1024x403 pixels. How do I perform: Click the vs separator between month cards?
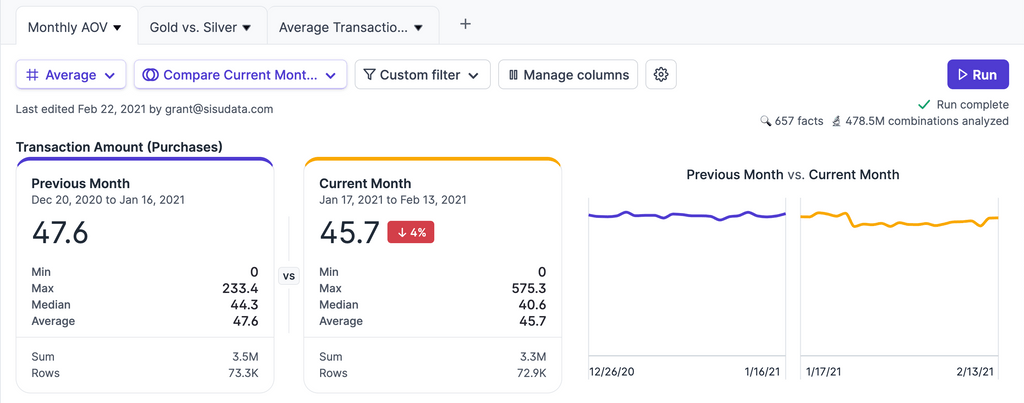289,276
